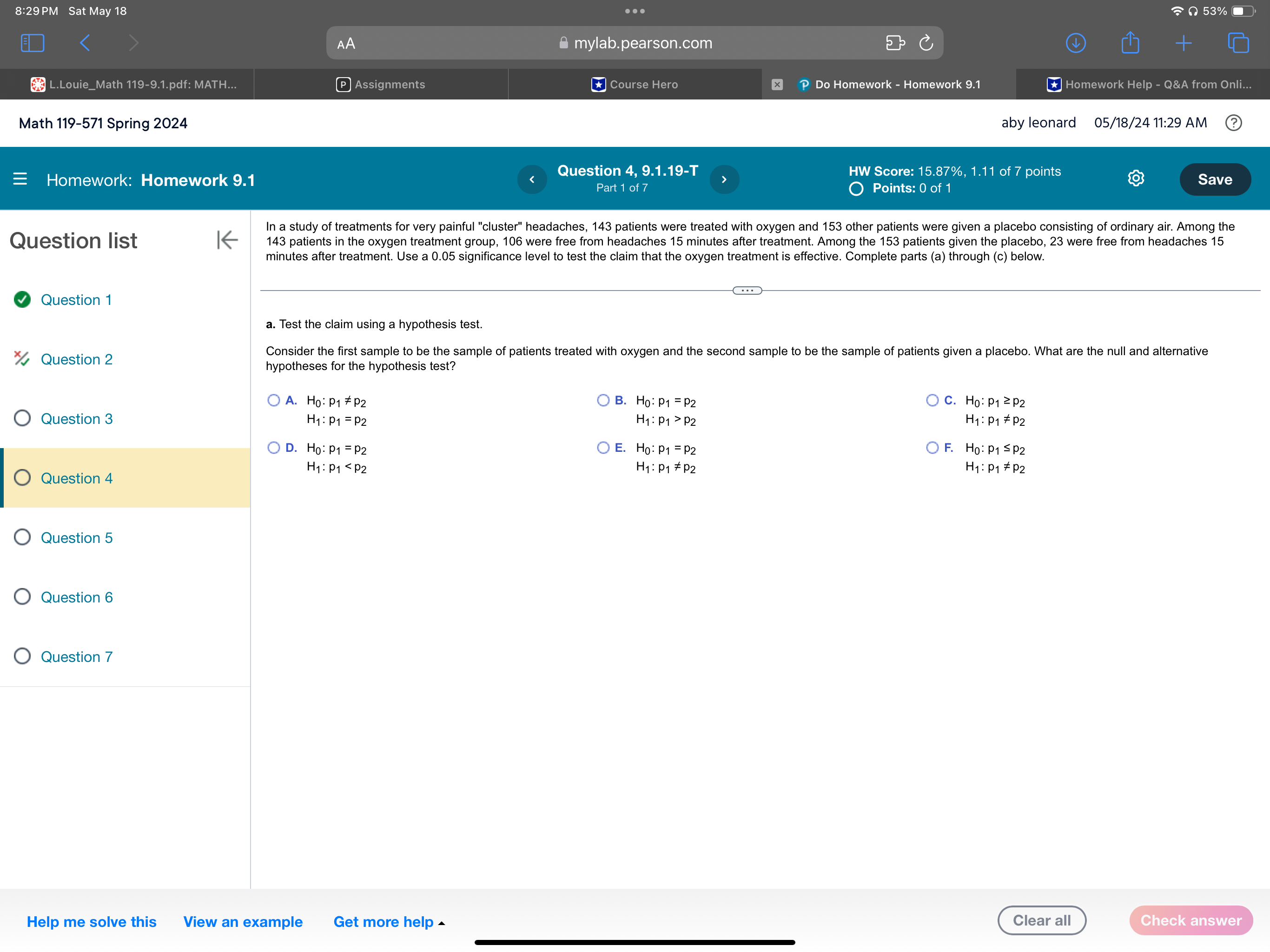This screenshot has height=952, width=1270.
Task: Open the homework hamburger menu
Action: pos(20,178)
